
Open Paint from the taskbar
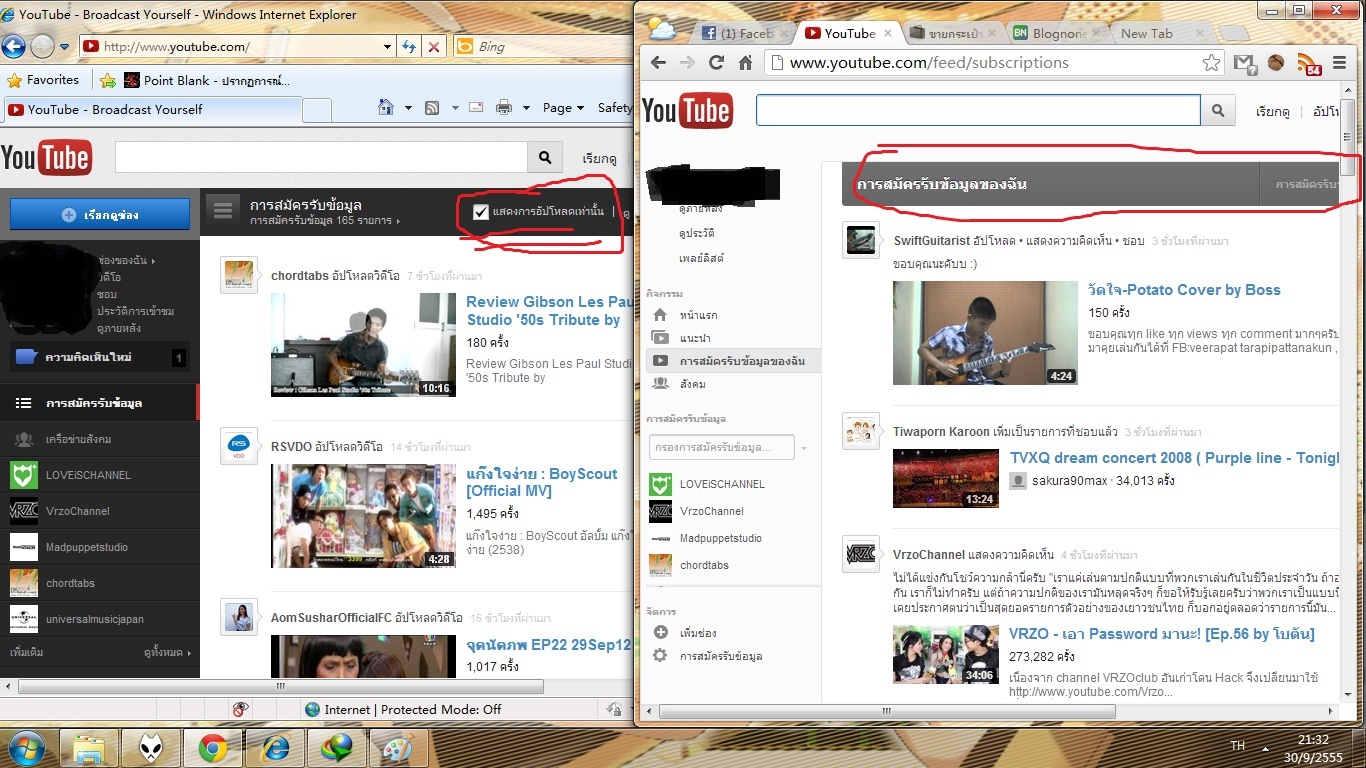[x=399, y=748]
